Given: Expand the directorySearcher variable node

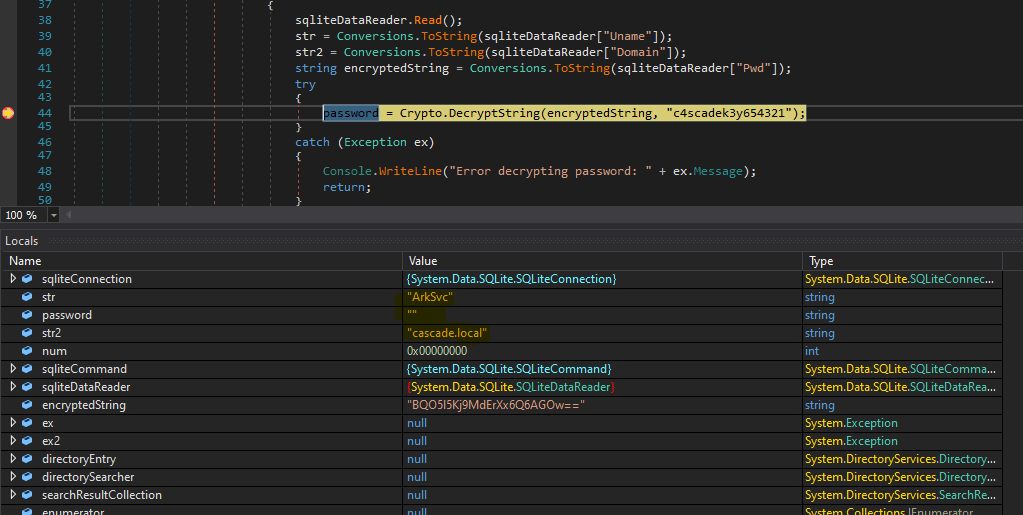Looking at the screenshot, I should coord(13,477).
